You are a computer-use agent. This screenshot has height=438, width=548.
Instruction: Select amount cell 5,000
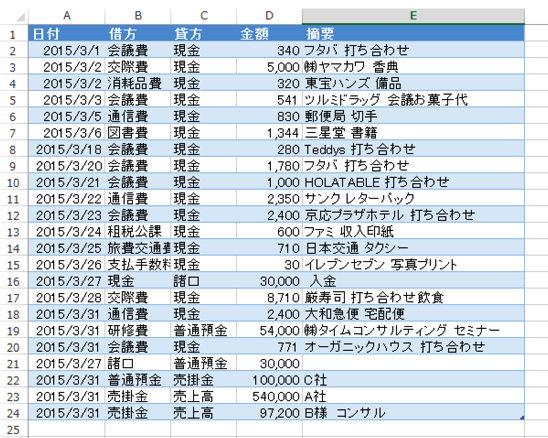coord(269,67)
